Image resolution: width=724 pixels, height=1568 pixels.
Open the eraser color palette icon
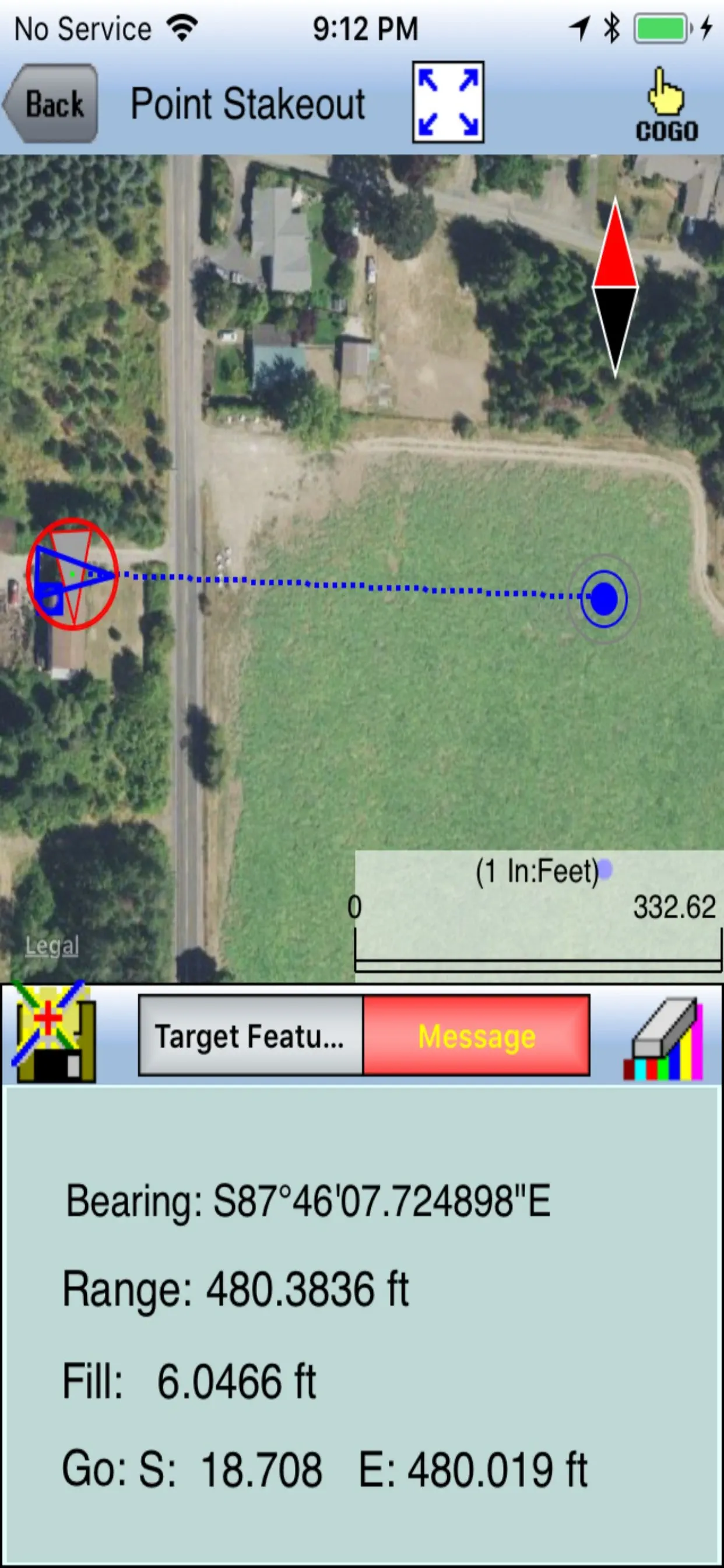663,1038
